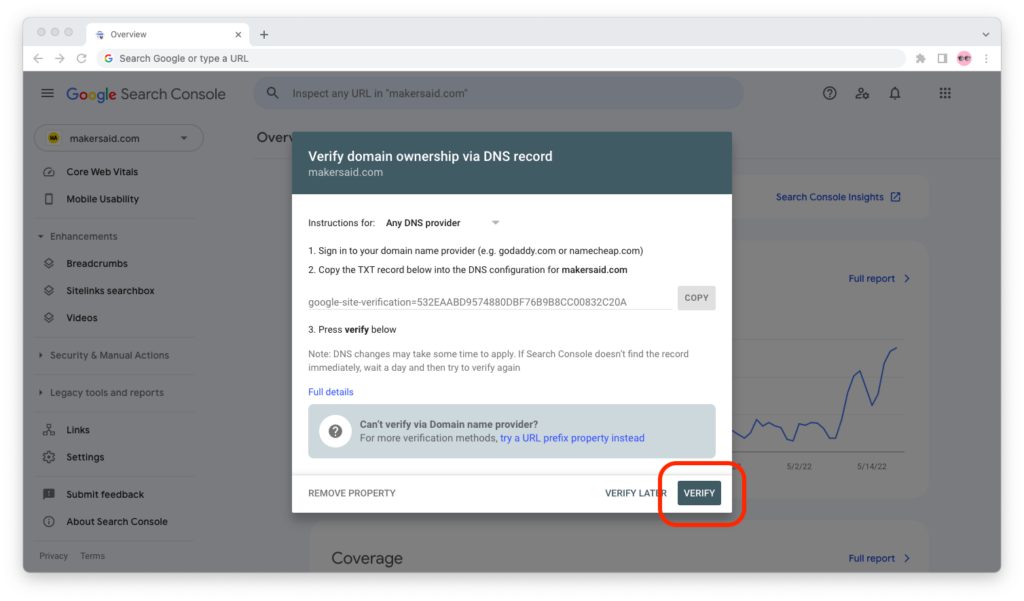Click the Help question mark icon

coord(829,93)
